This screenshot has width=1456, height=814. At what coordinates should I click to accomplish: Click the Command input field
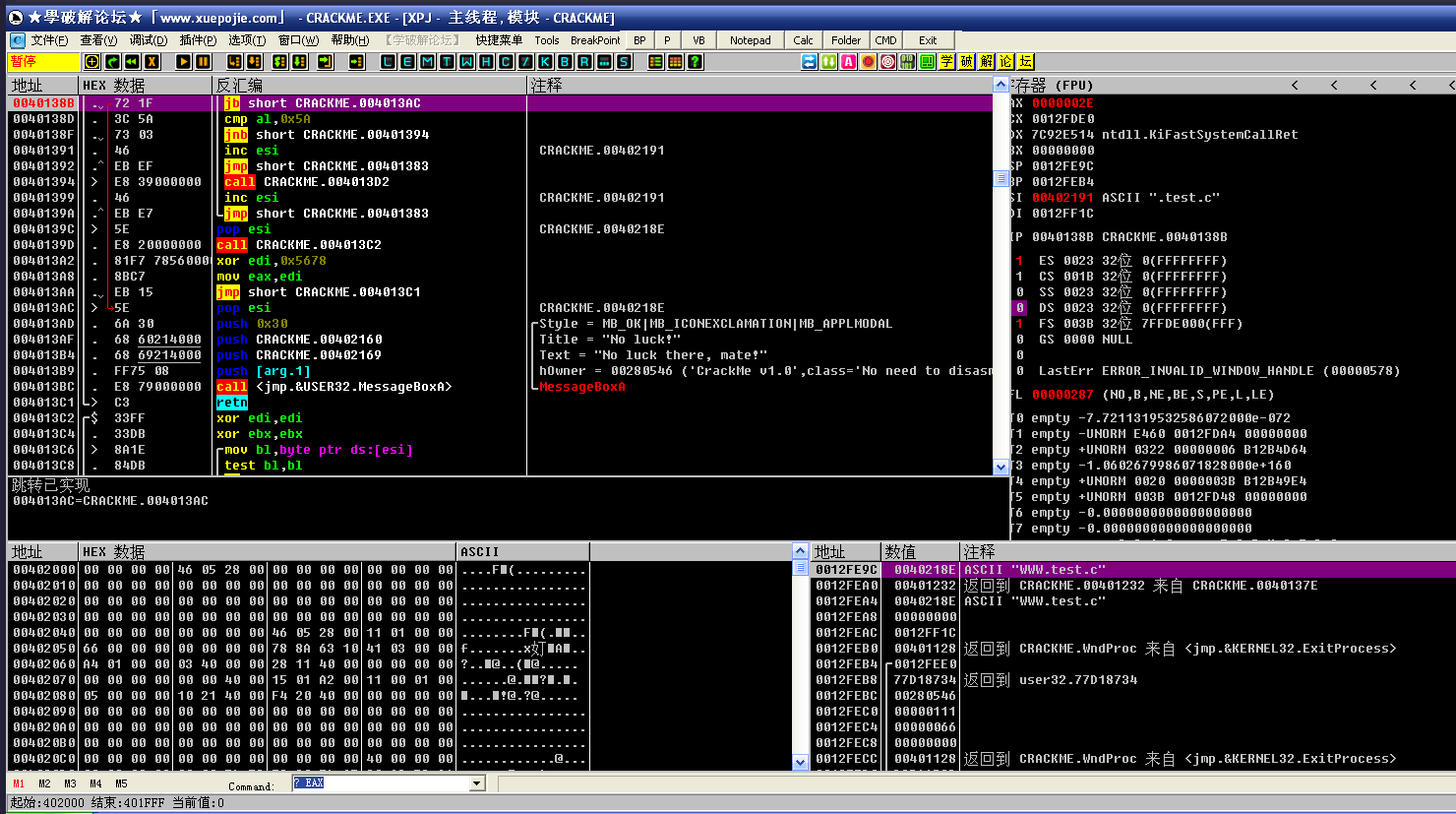(x=382, y=783)
